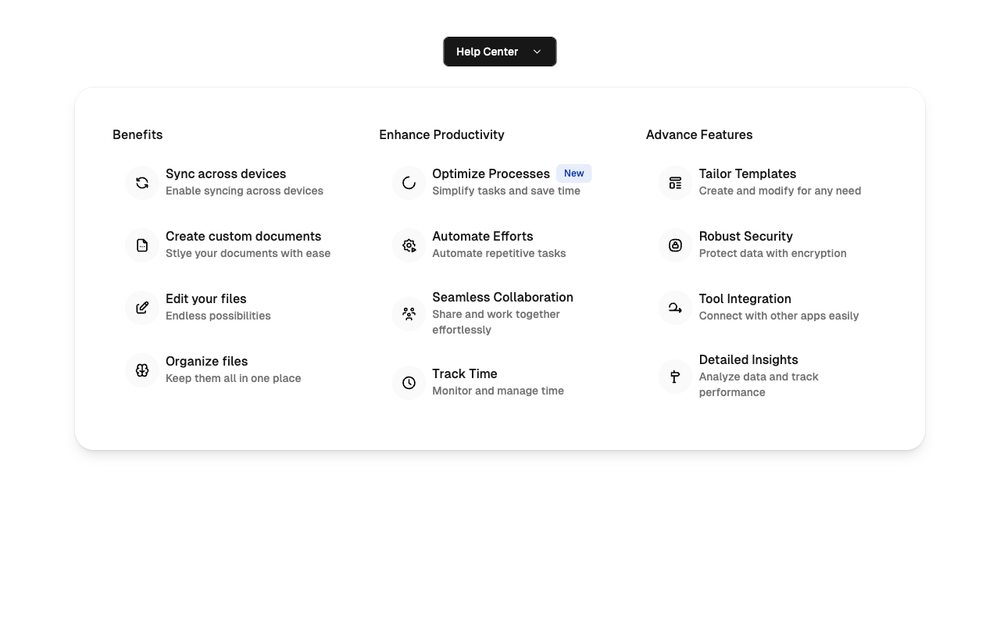Image resolution: width=1000 pixels, height=625 pixels.
Task: Click the document icon beside Create custom documents
Action: [x=142, y=246]
